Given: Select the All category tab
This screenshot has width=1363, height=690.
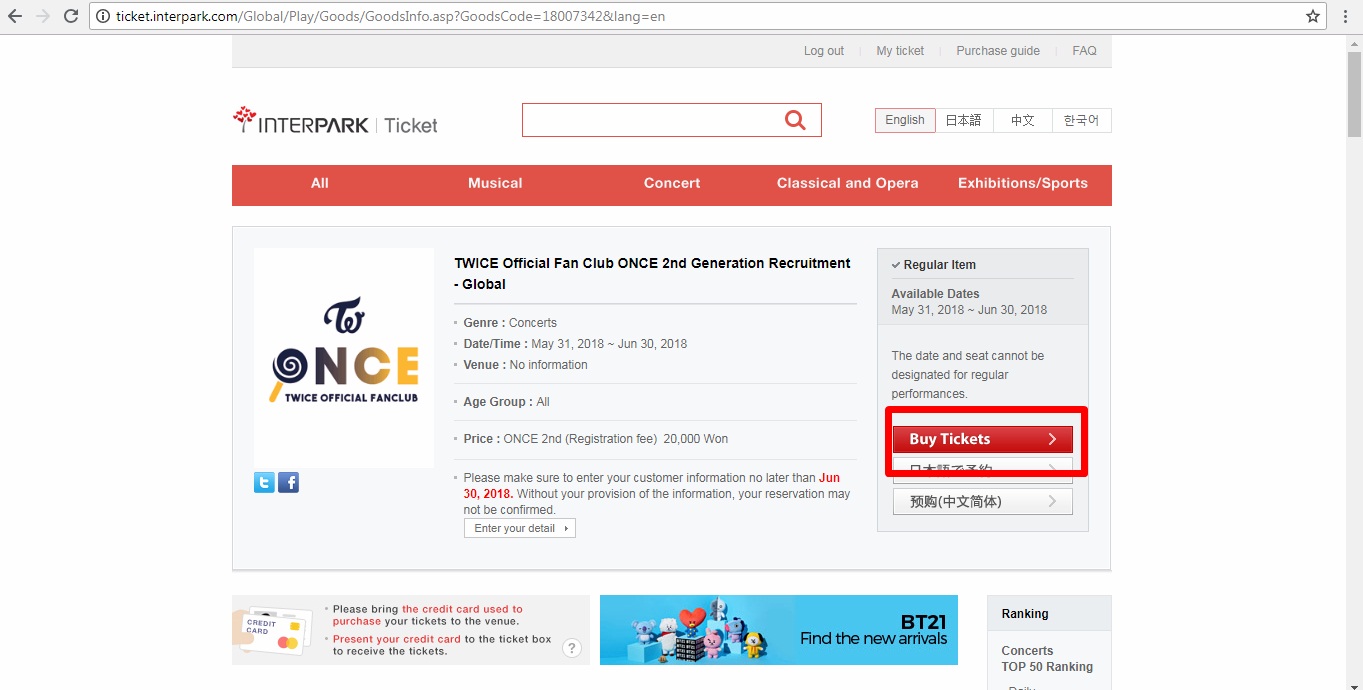Looking at the screenshot, I should coord(320,183).
